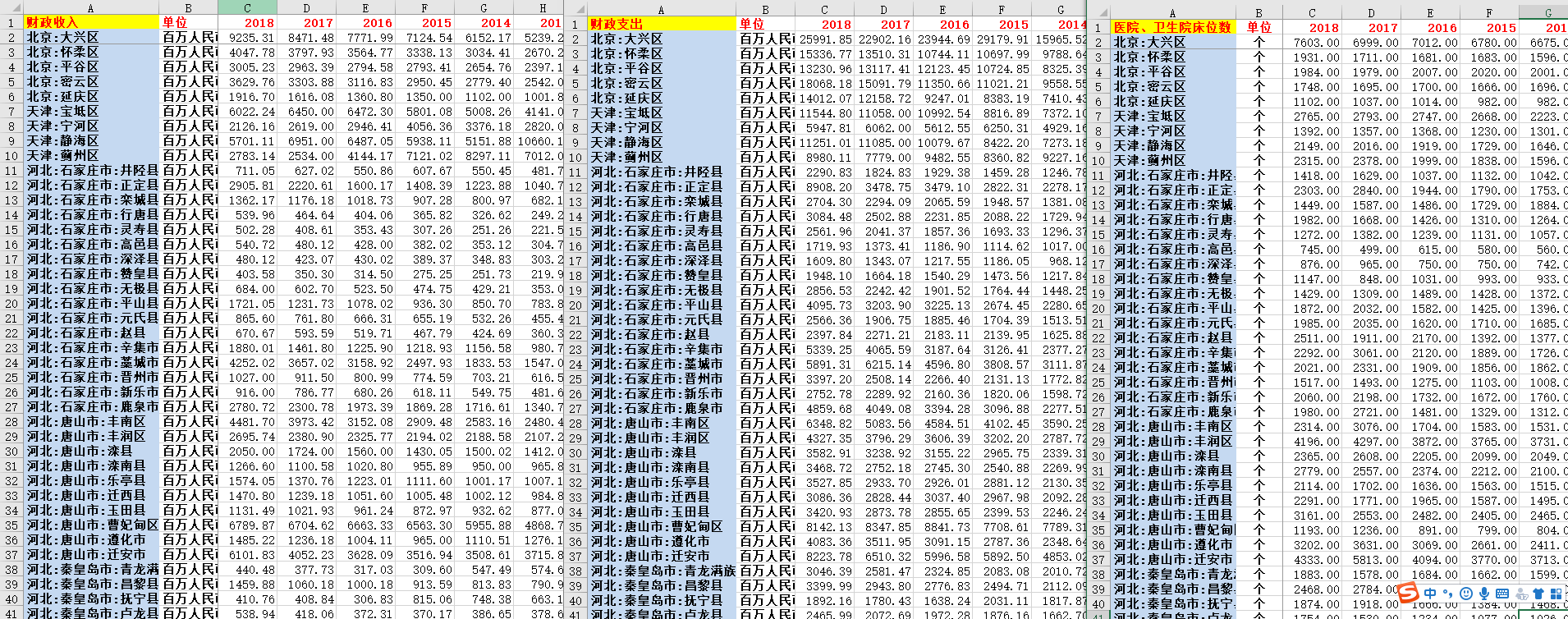Open the Sogou soft keyboard icon
Screen dimensions: 1568x619
pyautogui.click(x=1502, y=594)
